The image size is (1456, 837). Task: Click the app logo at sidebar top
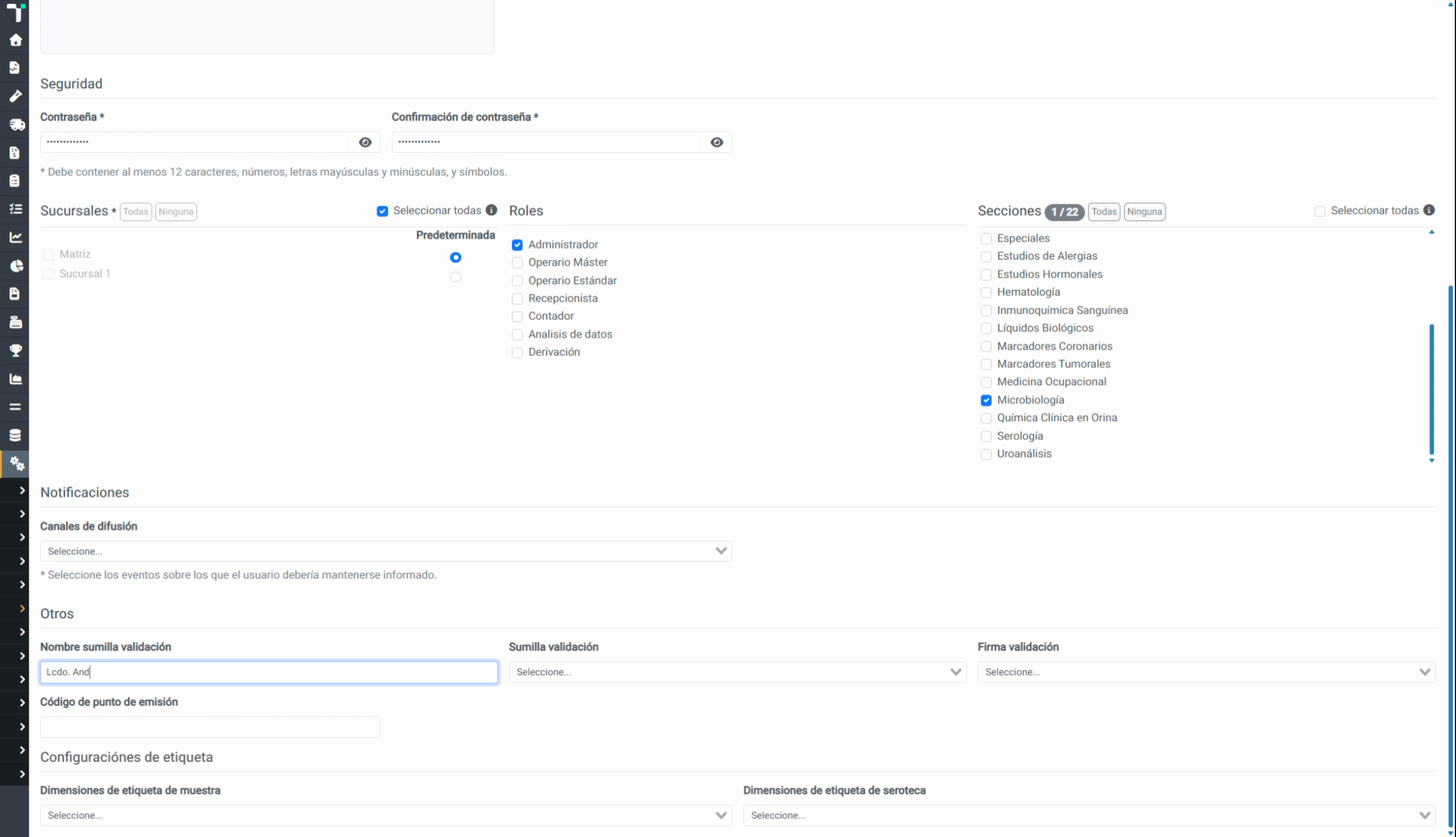(x=15, y=12)
